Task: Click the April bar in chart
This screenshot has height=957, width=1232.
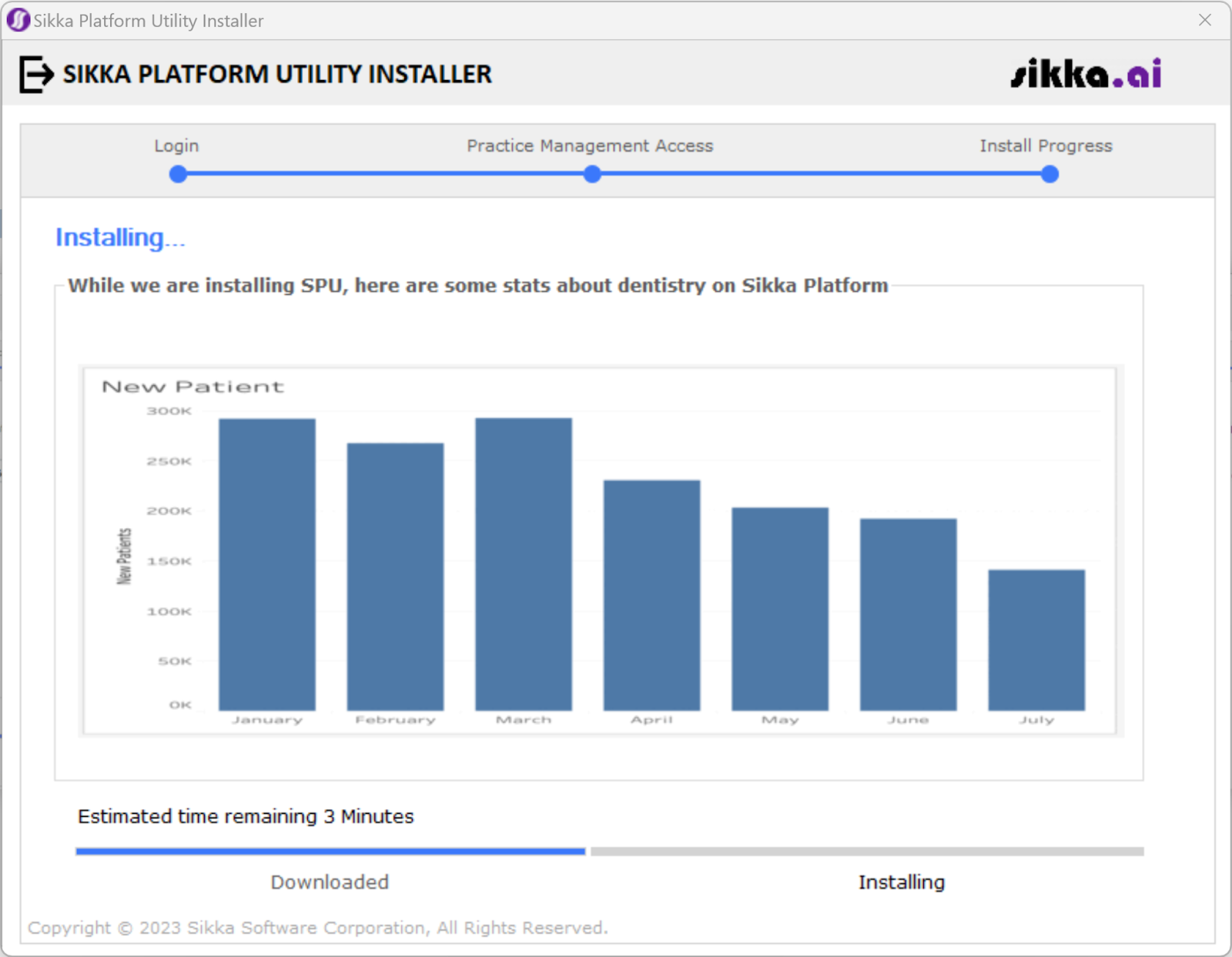Action: (651, 595)
